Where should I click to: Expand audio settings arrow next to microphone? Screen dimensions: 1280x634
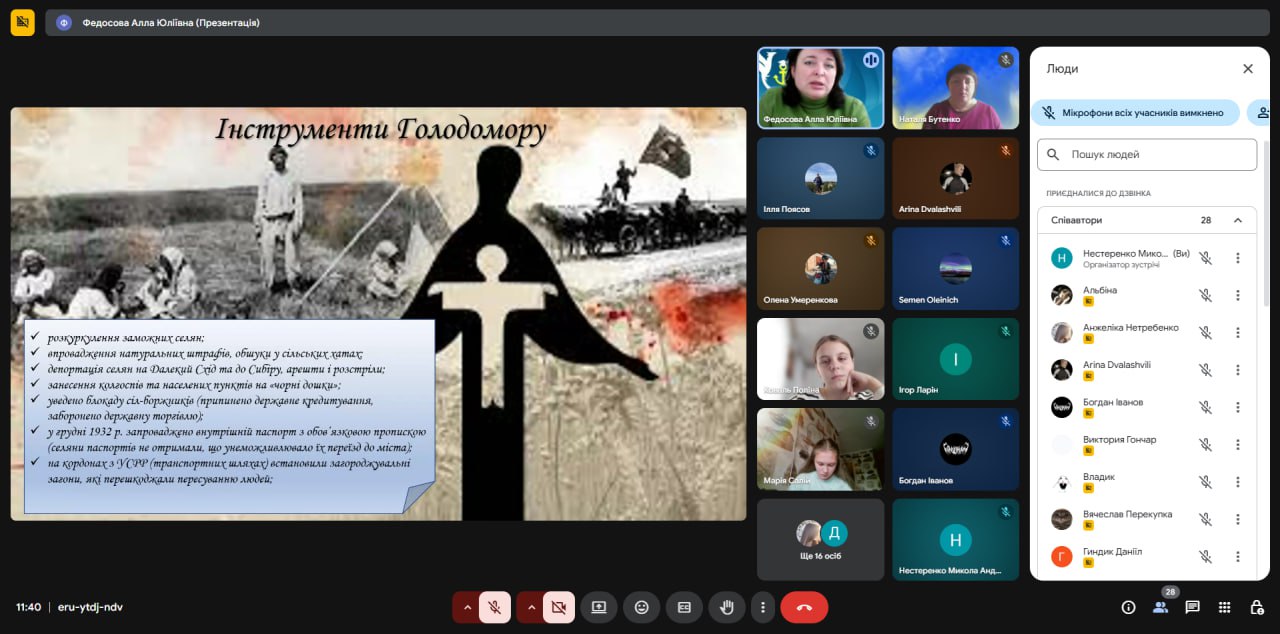466,607
